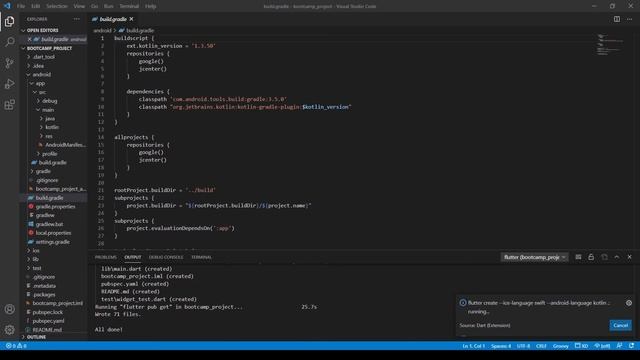Open gradlew.bat file
The height and width of the screenshot is (360, 640).
(x=49, y=224)
